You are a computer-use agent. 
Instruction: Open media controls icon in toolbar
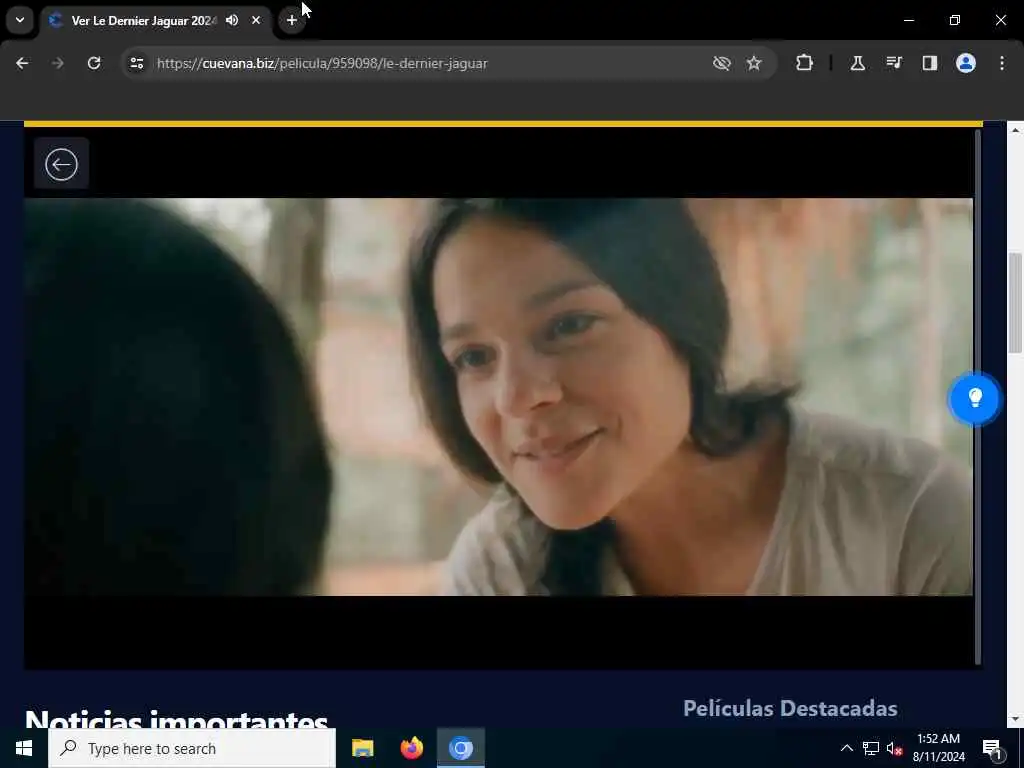click(894, 63)
